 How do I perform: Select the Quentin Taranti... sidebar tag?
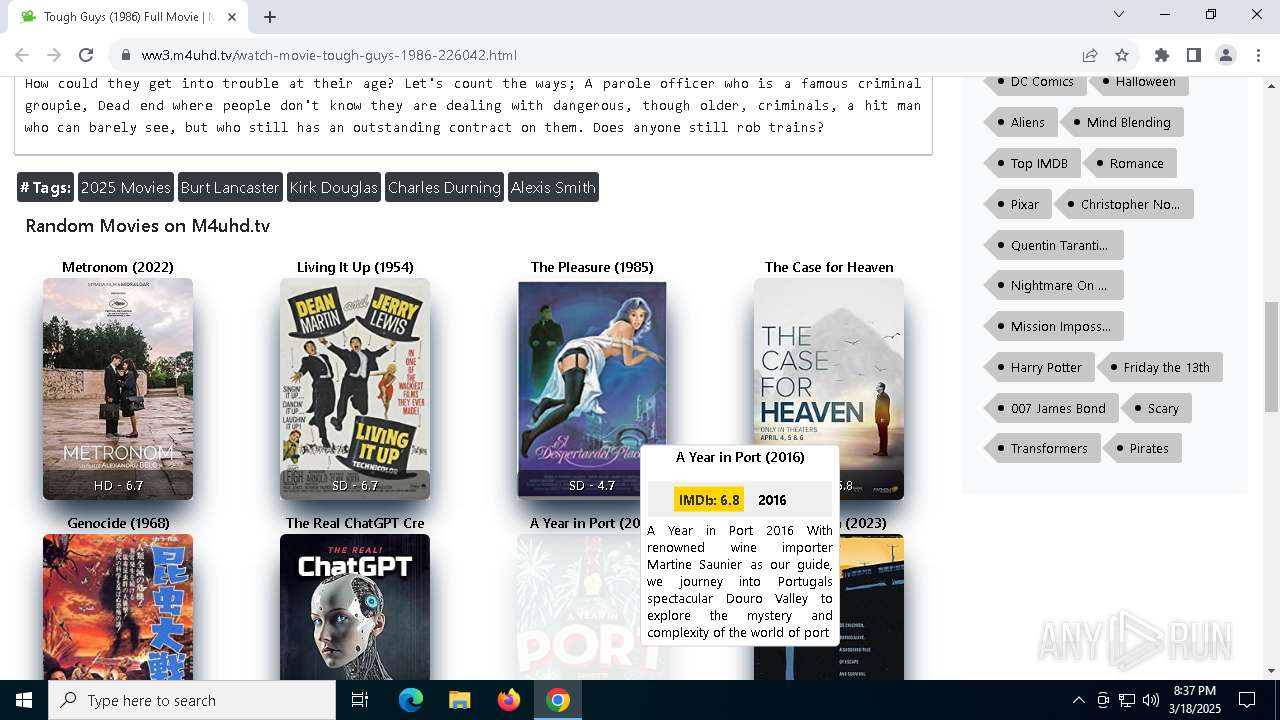1054,245
